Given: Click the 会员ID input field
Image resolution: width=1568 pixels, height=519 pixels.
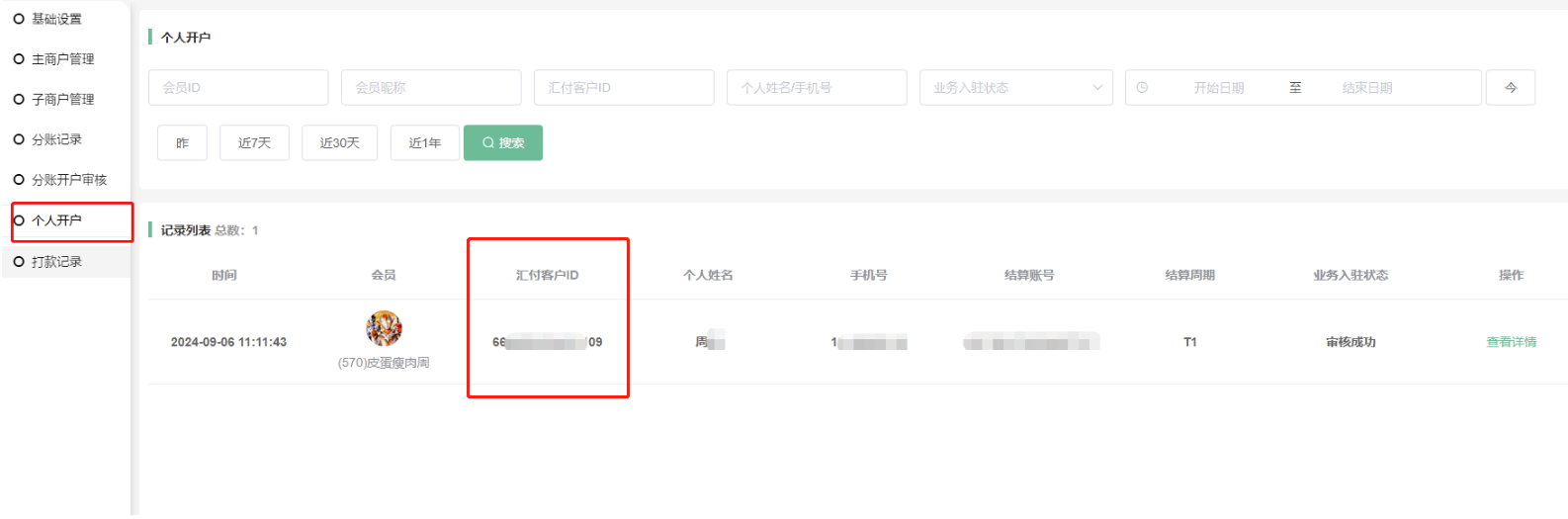Looking at the screenshot, I should [238, 88].
